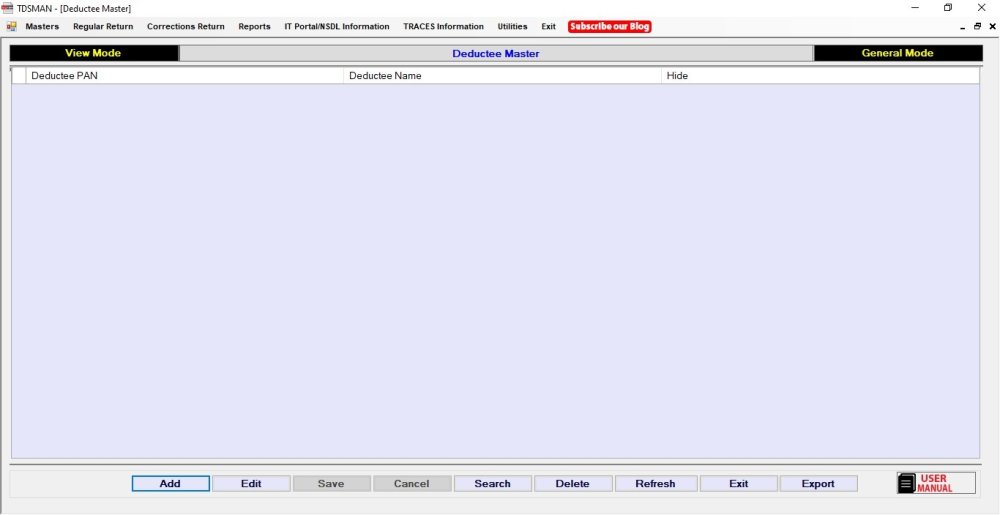Click the General Mode label
1000x515 pixels.
point(897,53)
